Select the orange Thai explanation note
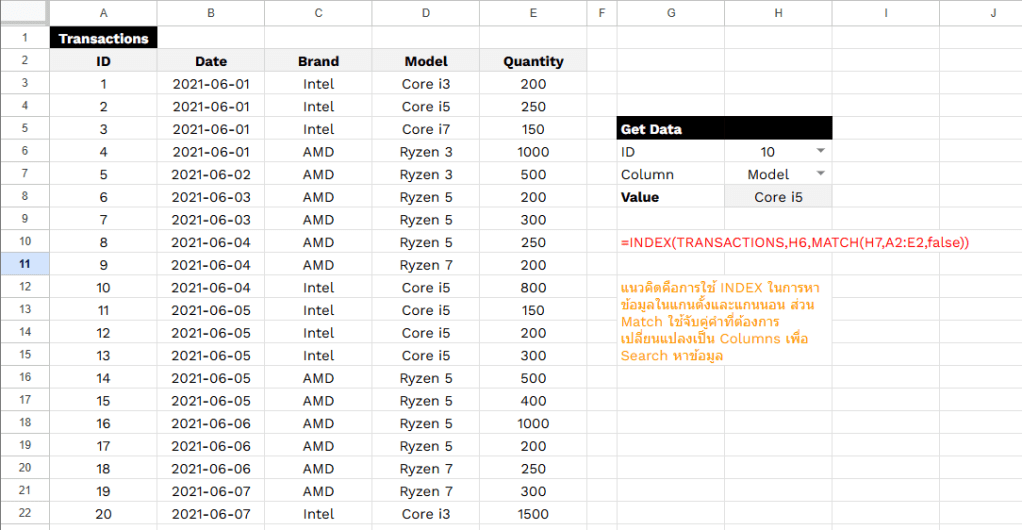Screen dimensions: 1022x530 pyautogui.click(x=720, y=321)
